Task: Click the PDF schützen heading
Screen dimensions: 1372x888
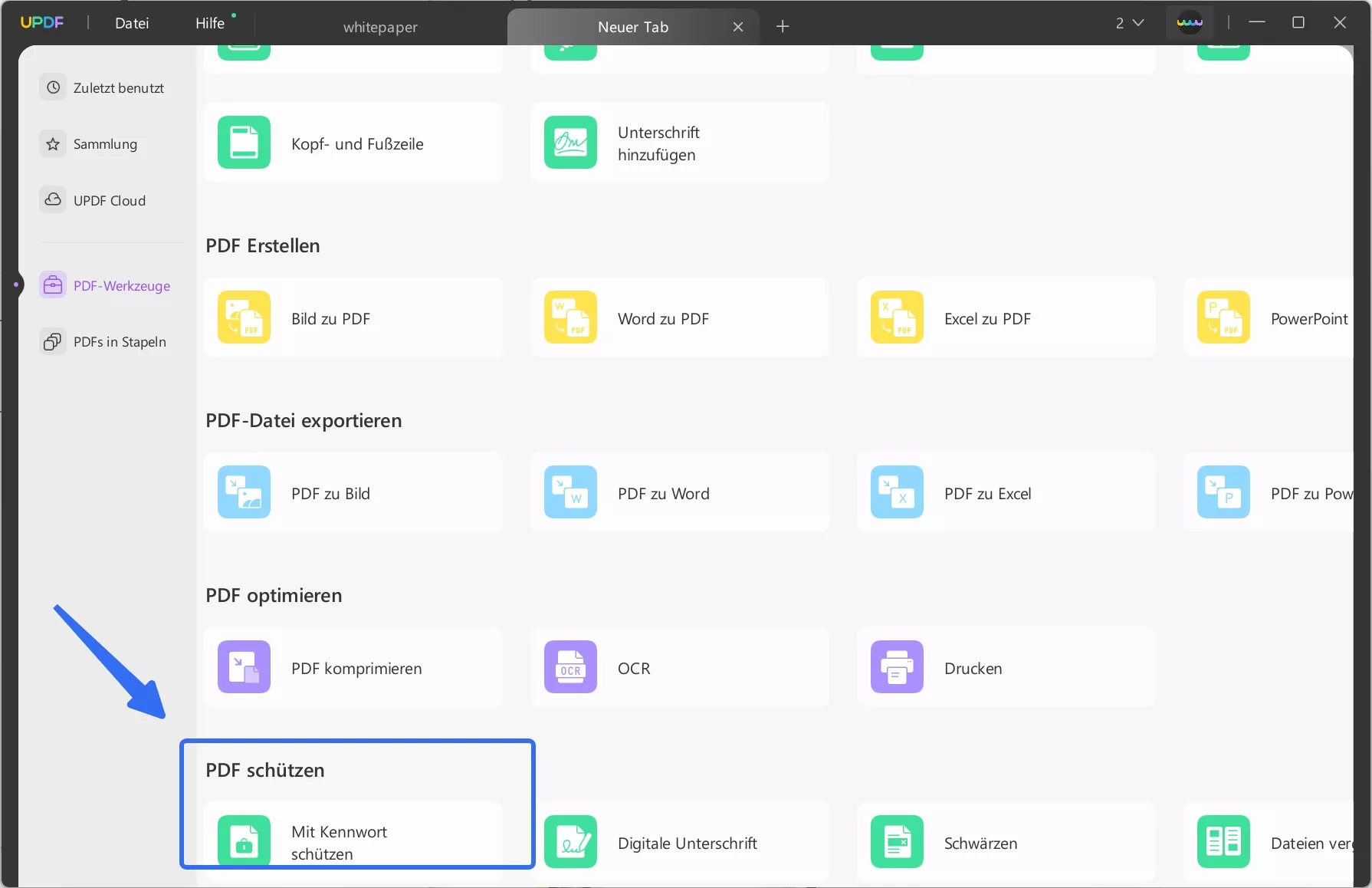Action: coord(265,770)
